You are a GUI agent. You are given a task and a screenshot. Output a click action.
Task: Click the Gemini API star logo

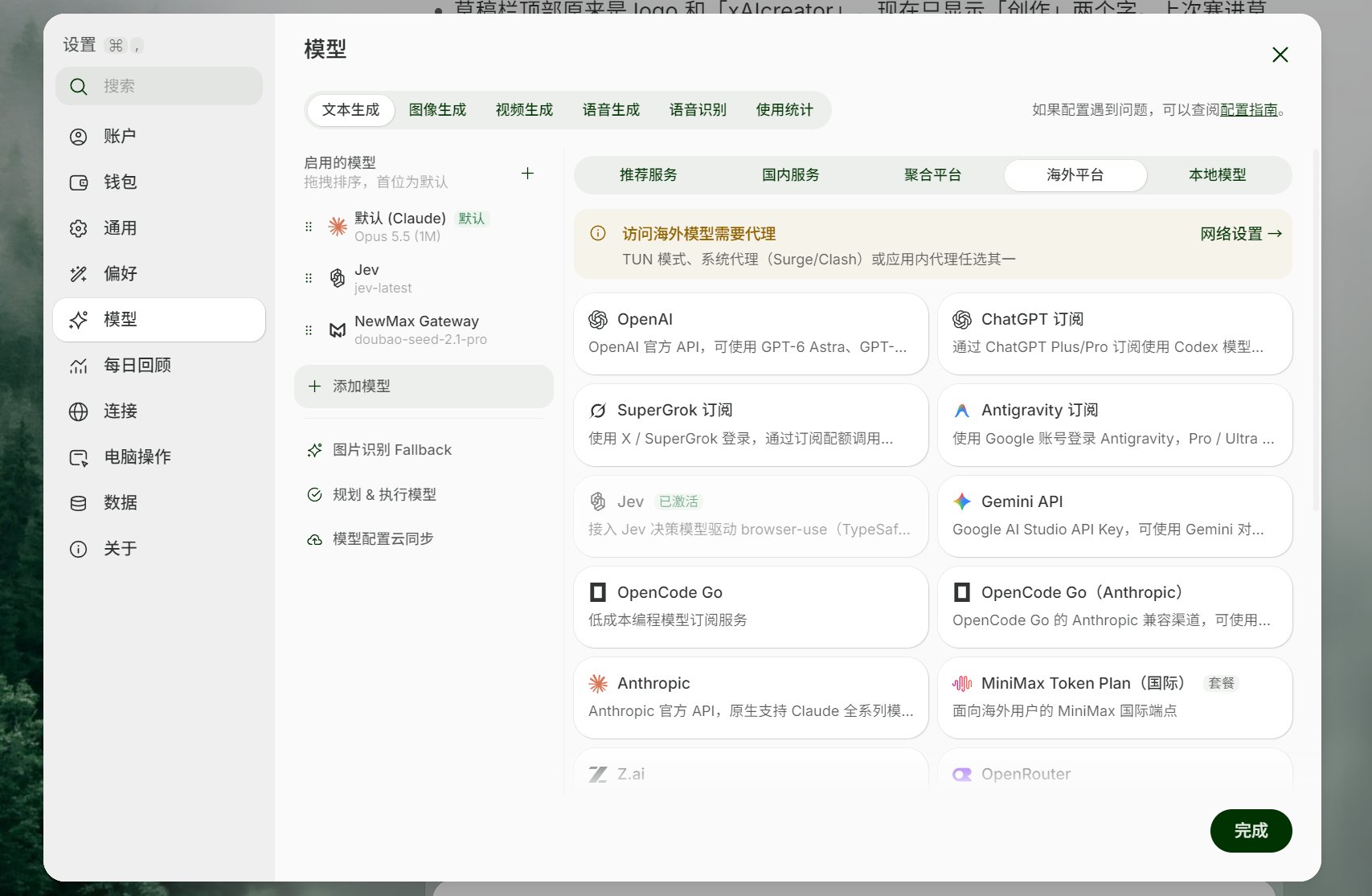962,501
